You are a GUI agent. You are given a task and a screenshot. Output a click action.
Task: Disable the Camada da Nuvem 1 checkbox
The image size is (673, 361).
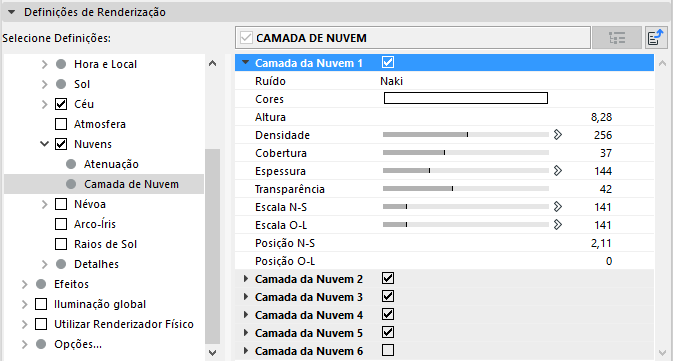pyautogui.click(x=388, y=63)
